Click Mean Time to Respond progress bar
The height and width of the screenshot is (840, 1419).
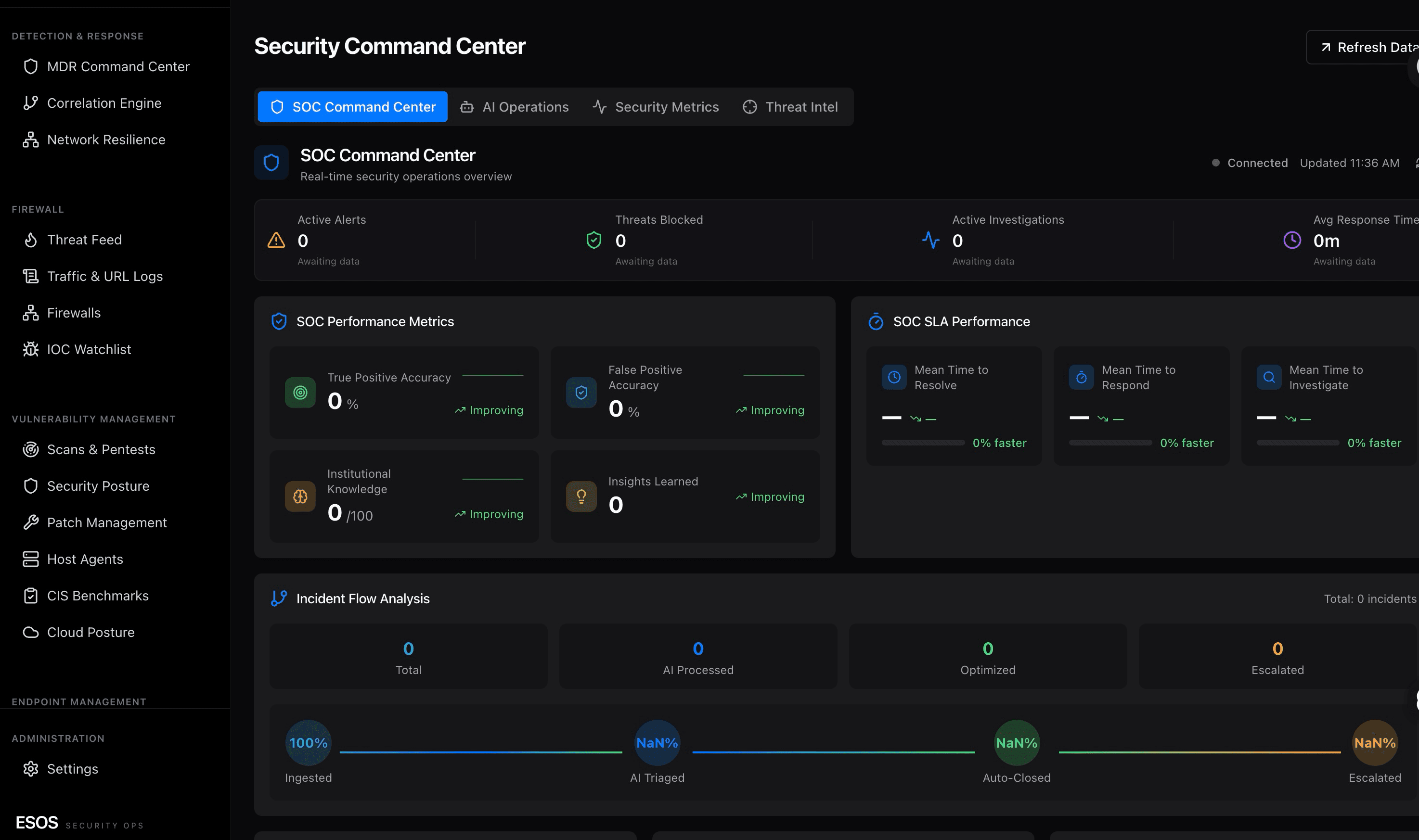point(1110,443)
